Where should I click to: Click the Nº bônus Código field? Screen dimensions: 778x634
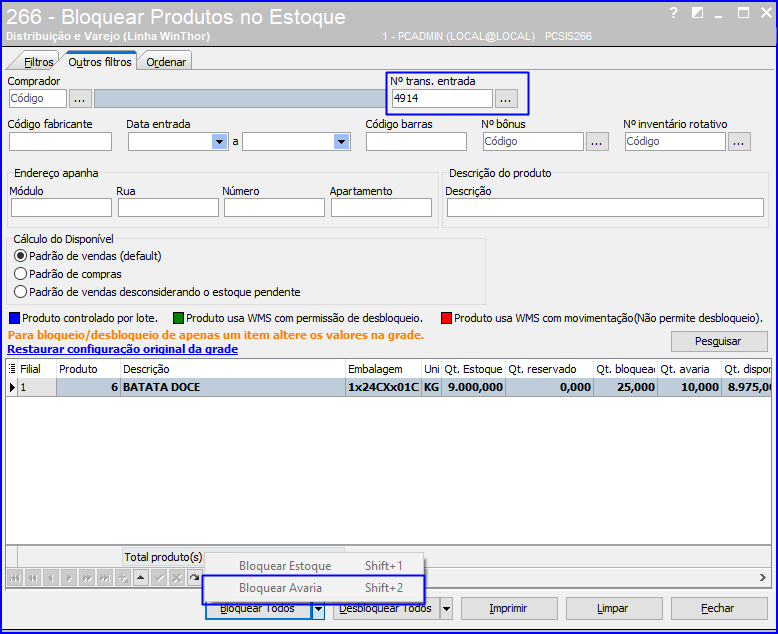tap(533, 142)
